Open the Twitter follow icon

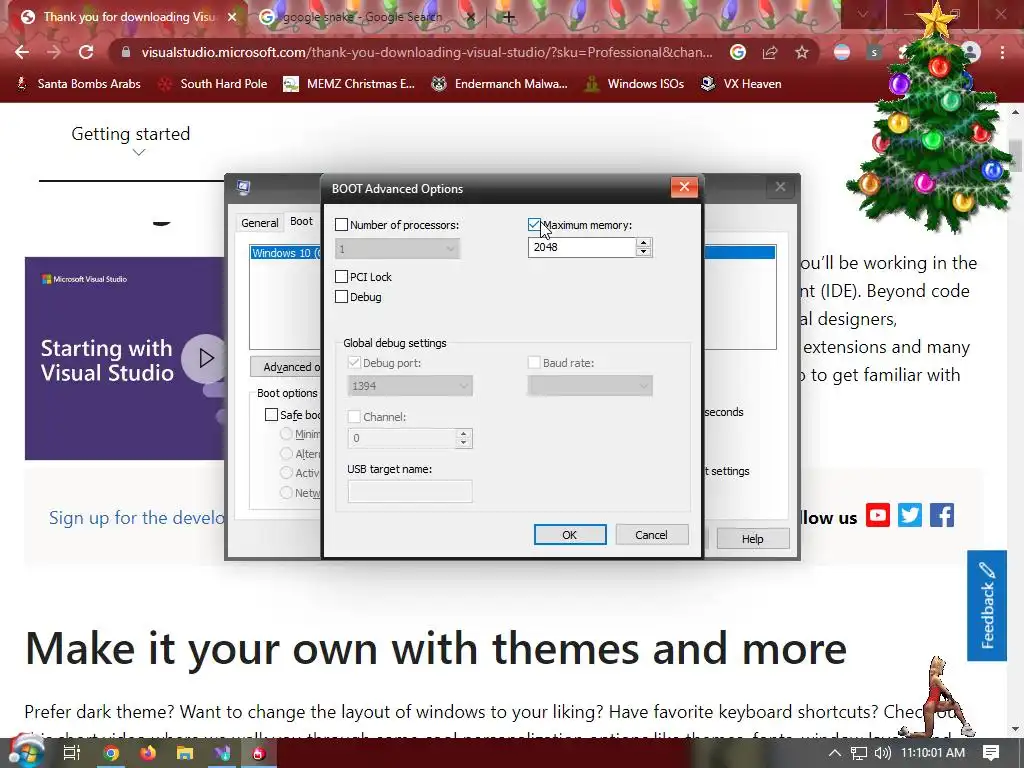point(910,515)
